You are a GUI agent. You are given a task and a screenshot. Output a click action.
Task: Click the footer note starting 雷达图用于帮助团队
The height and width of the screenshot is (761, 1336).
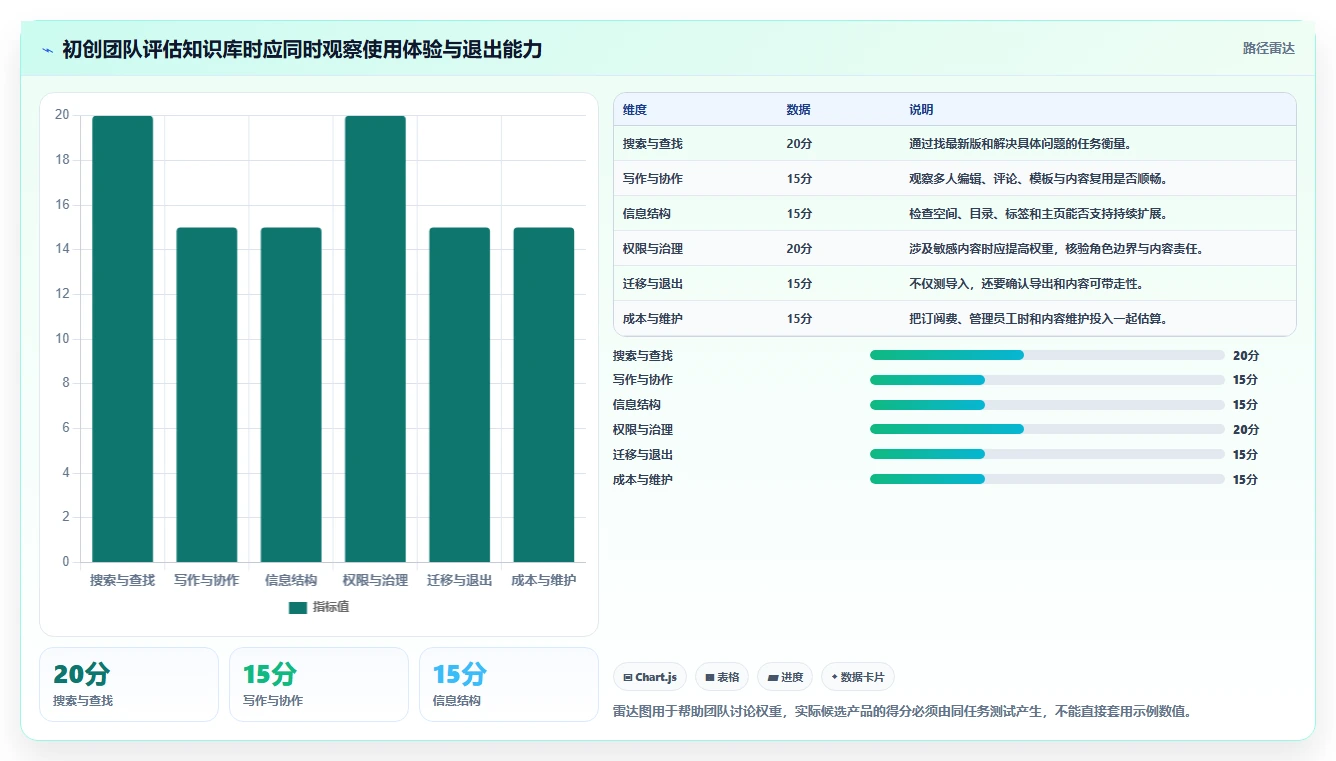pos(902,712)
